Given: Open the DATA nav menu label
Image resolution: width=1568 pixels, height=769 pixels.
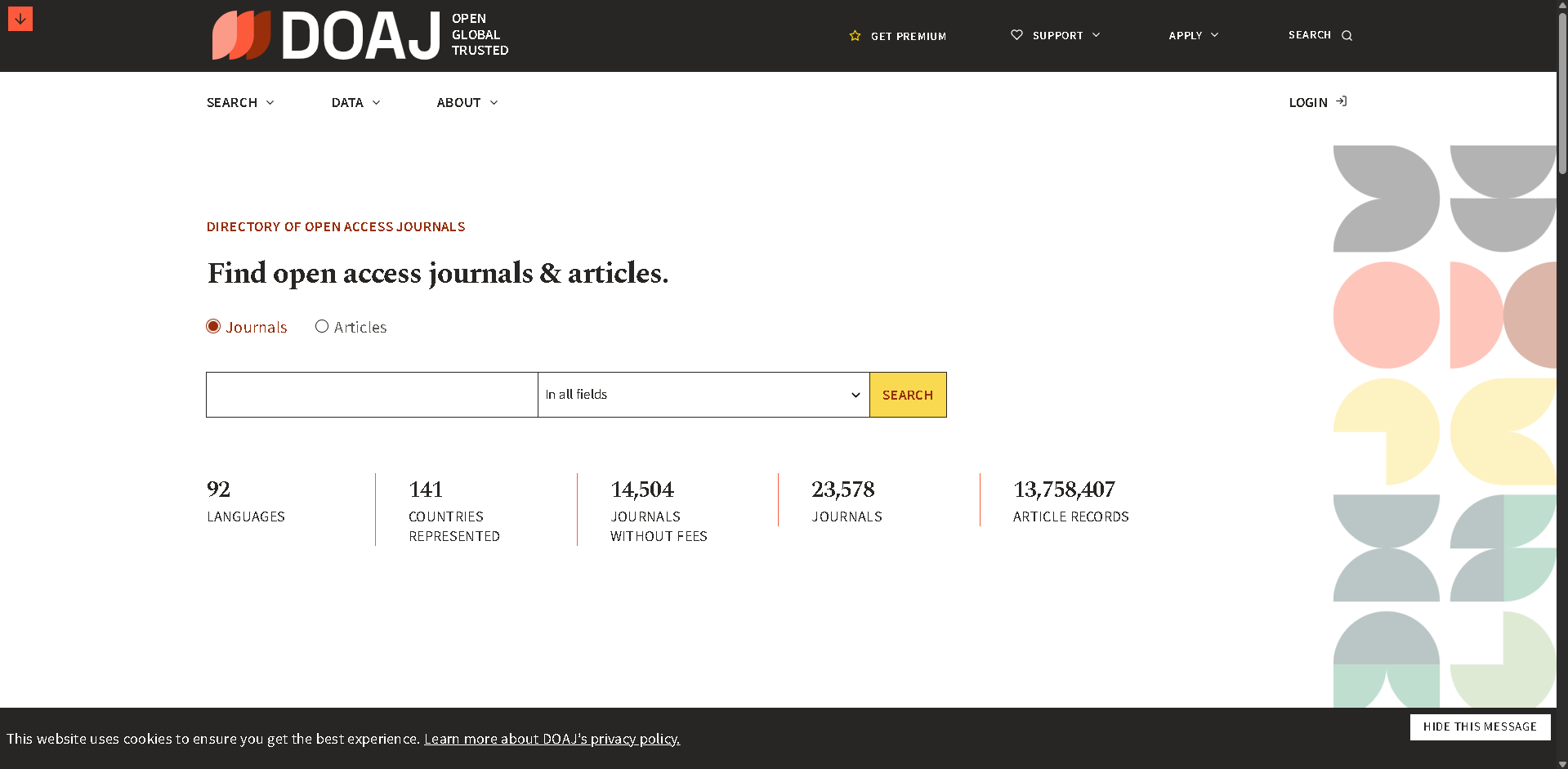Looking at the screenshot, I should click(347, 102).
